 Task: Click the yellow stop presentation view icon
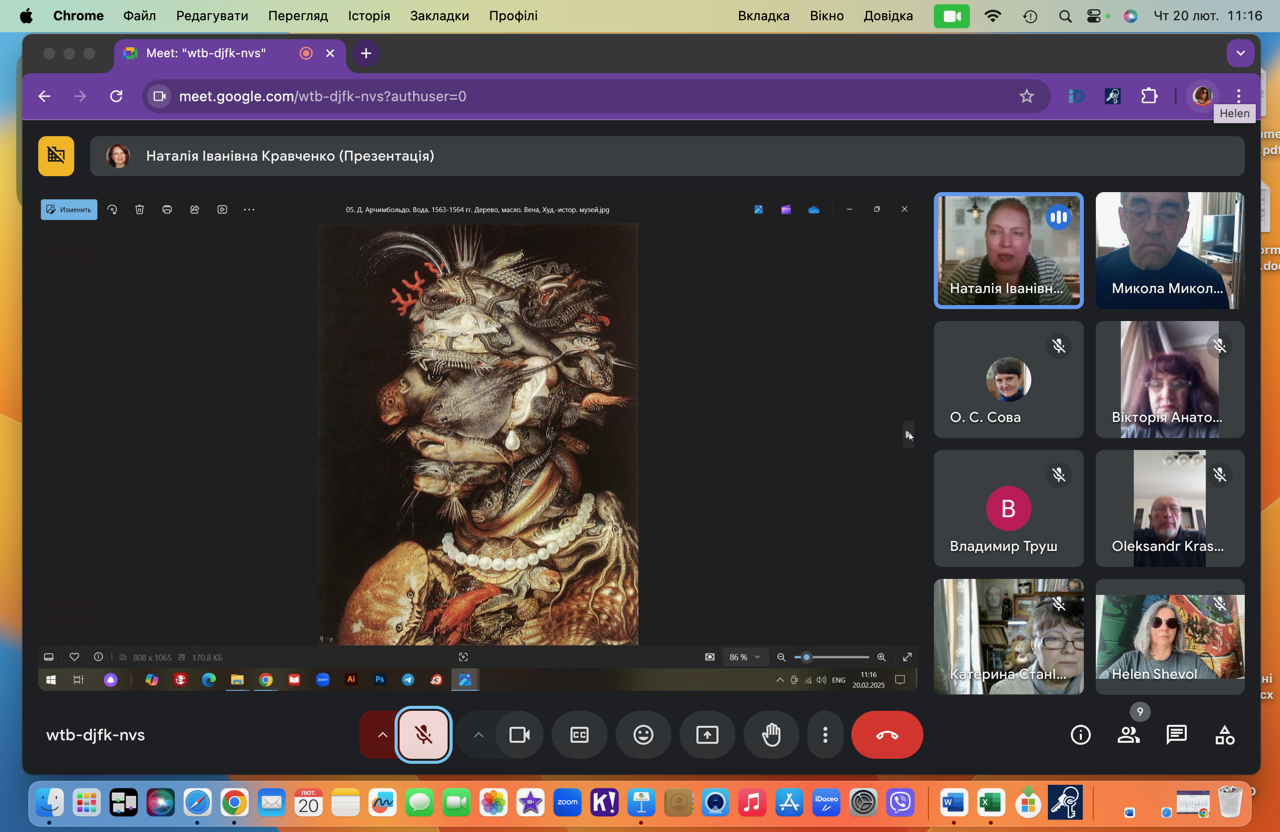tap(56, 156)
